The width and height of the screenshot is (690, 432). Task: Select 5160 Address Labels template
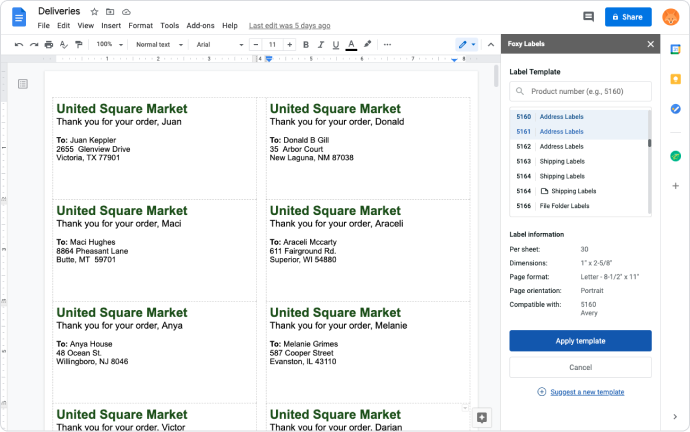tap(579, 117)
